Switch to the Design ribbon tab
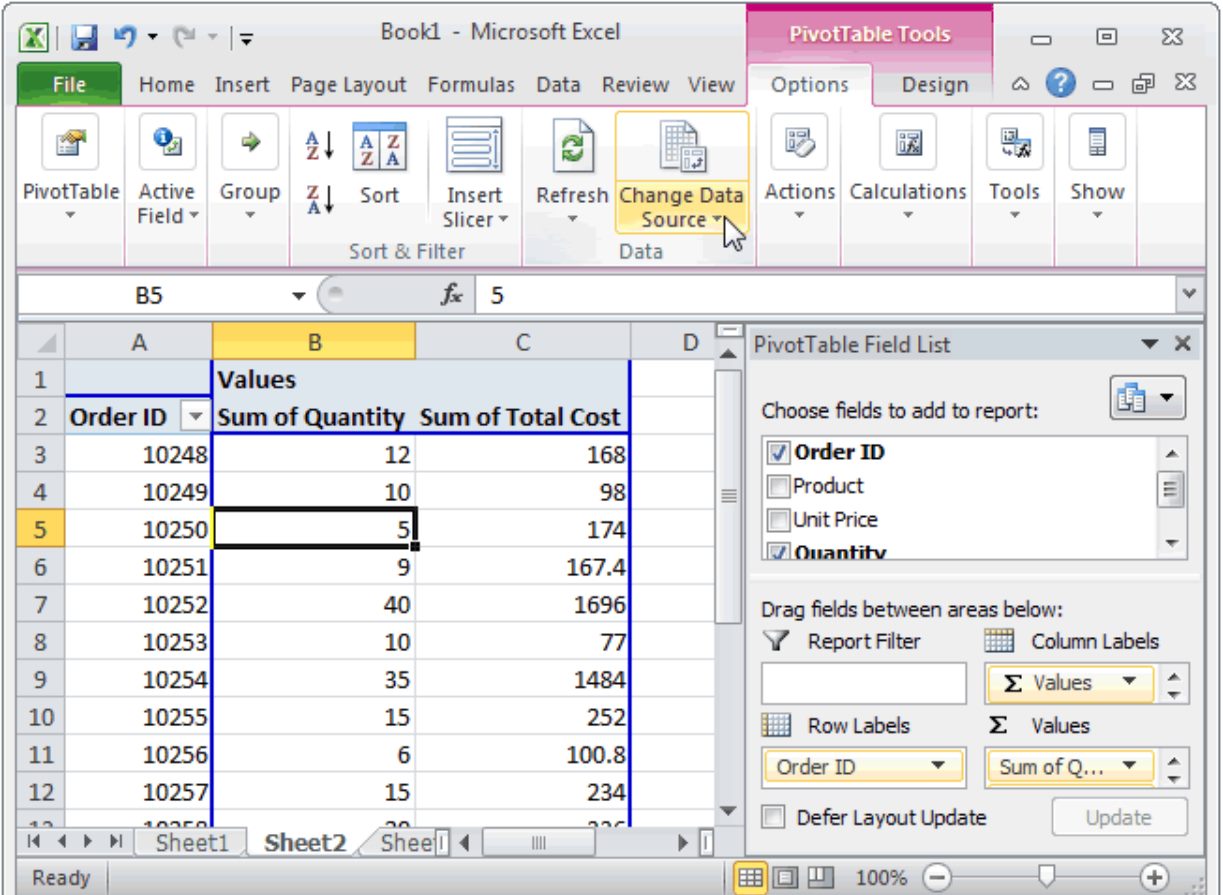The width and height of the screenshot is (1223, 895). (x=935, y=84)
